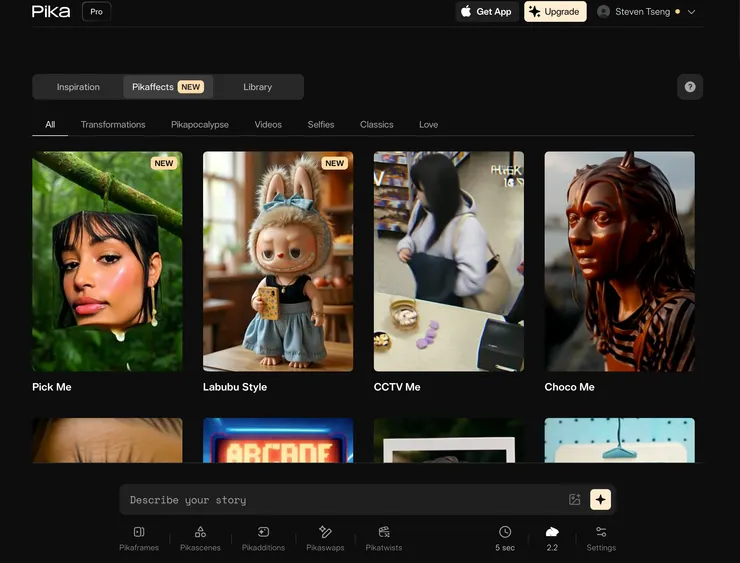Click the Upgrade button
Viewport: 740px width, 563px height.
point(555,12)
